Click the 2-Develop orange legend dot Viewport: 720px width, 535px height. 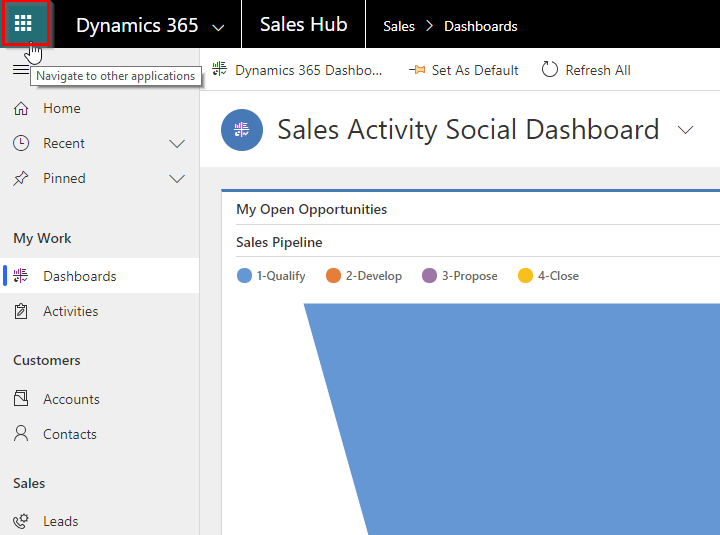[x=333, y=276]
